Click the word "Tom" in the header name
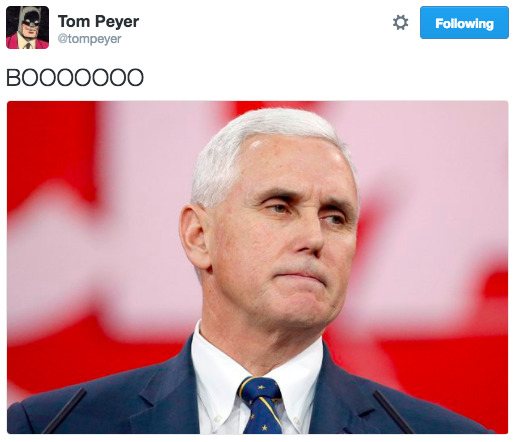Viewport: 518px width, 442px height. [x=74, y=22]
